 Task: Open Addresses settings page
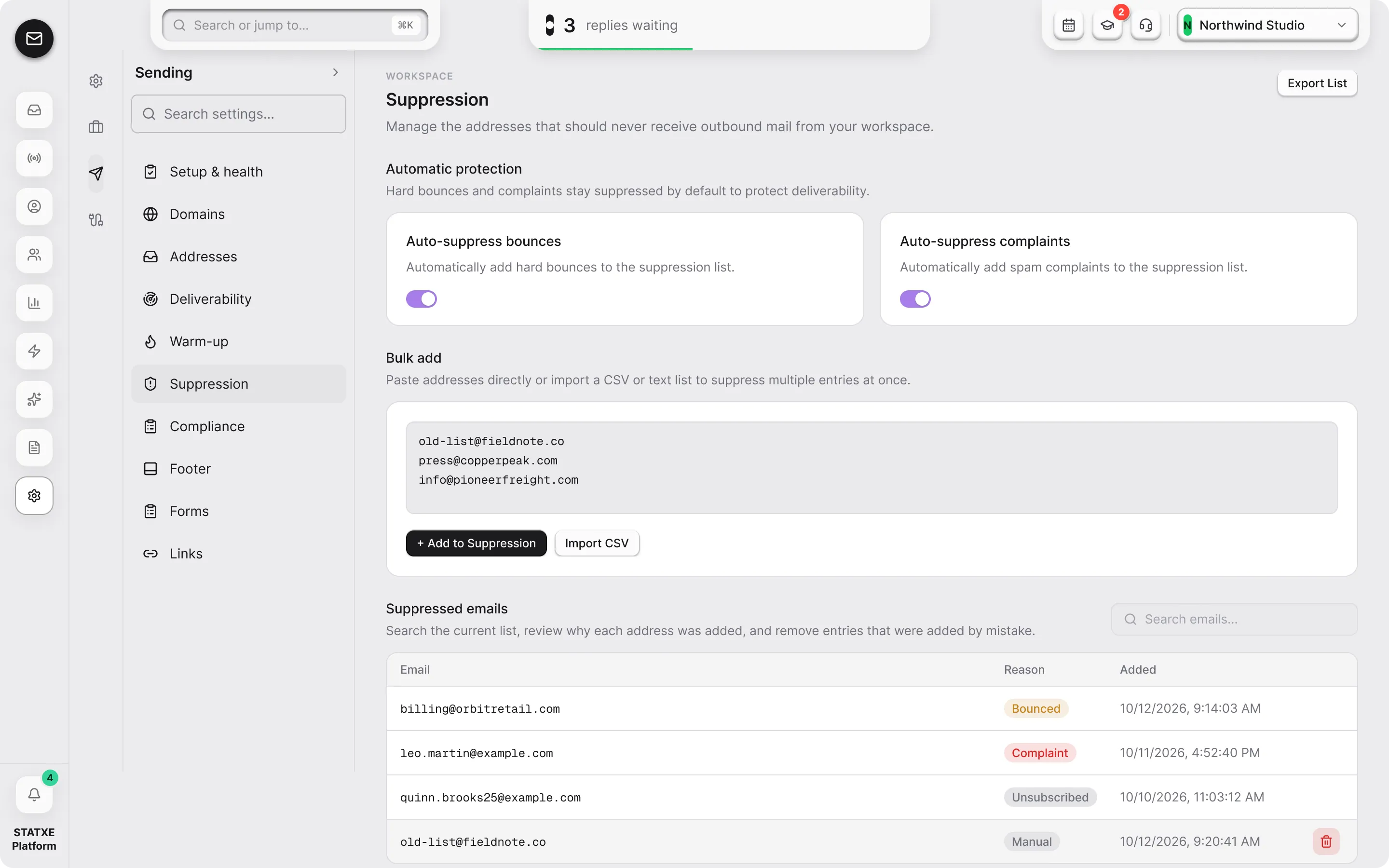pyautogui.click(x=239, y=257)
